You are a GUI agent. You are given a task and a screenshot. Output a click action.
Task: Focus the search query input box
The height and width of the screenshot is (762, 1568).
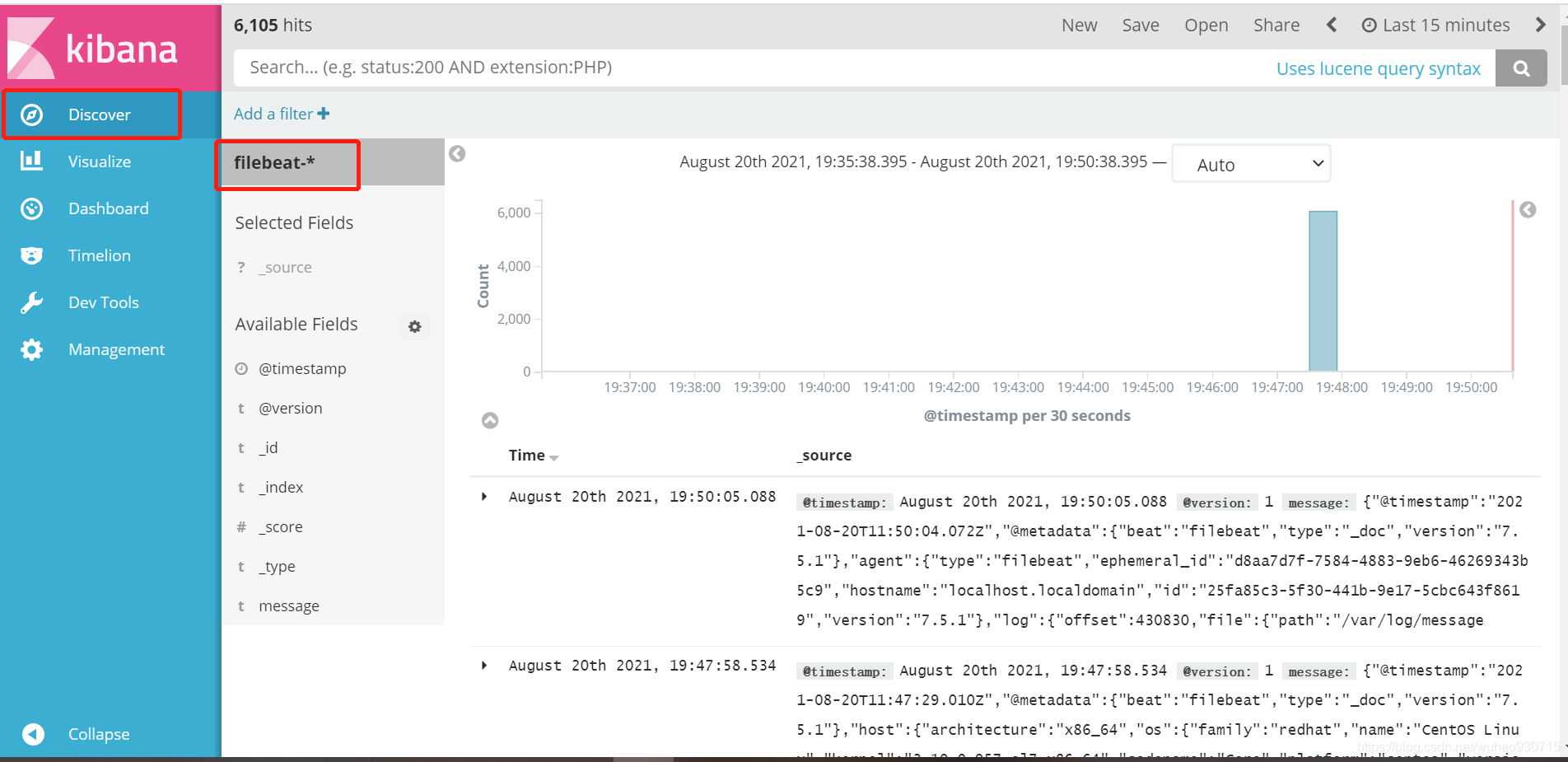click(x=749, y=68)
